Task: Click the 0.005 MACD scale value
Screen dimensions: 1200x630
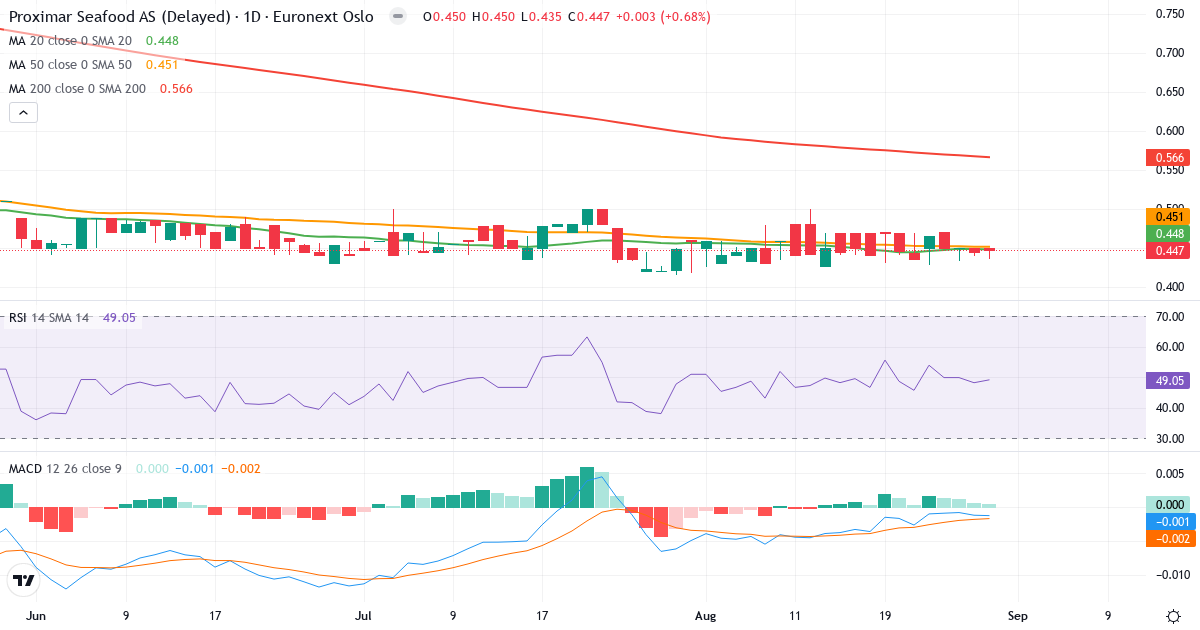Action: coord(1169,473)
